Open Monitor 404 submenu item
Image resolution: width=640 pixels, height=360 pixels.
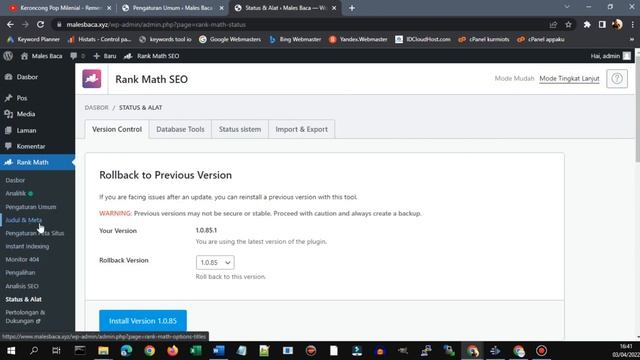(x=22, y=260)
